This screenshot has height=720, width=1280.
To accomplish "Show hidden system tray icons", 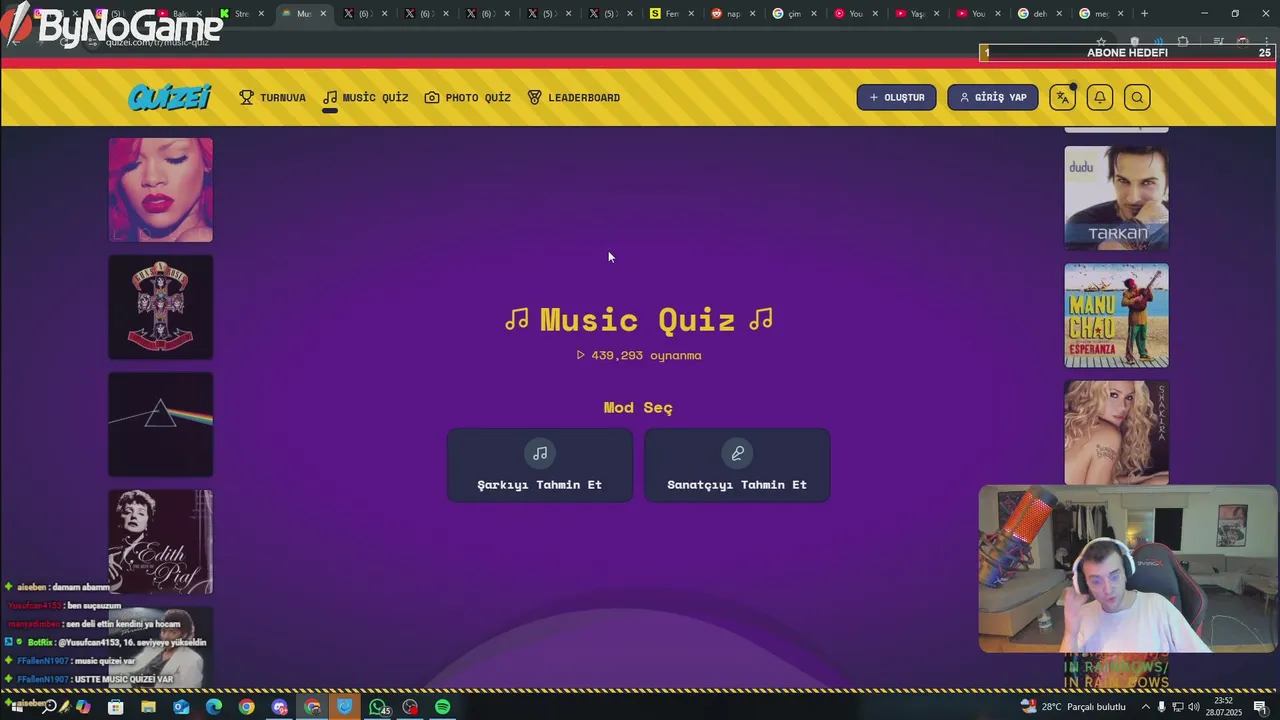I will point(1146,707).
